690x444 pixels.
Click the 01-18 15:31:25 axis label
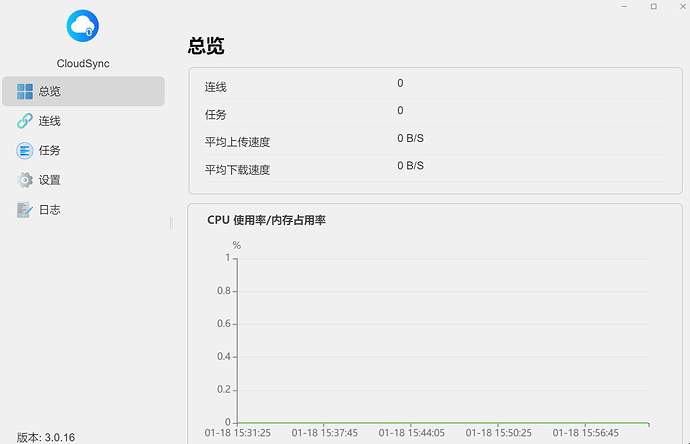238,433
